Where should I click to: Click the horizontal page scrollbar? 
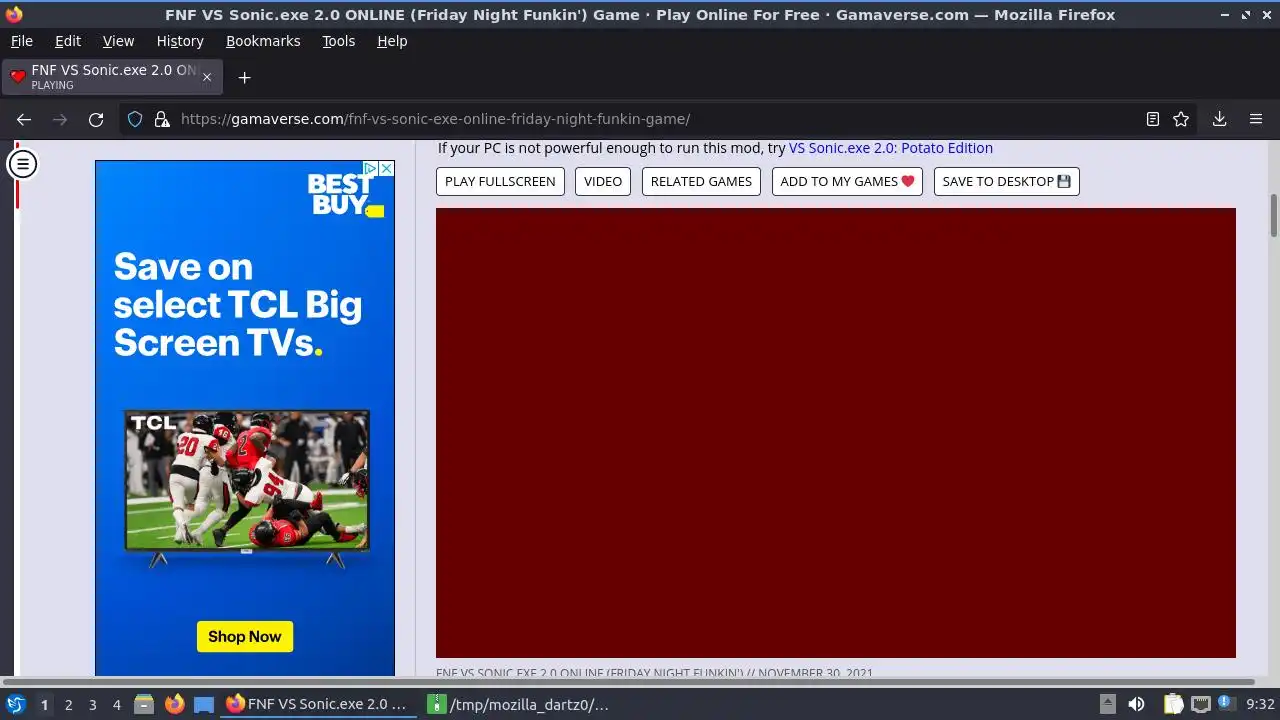(630, 681)
